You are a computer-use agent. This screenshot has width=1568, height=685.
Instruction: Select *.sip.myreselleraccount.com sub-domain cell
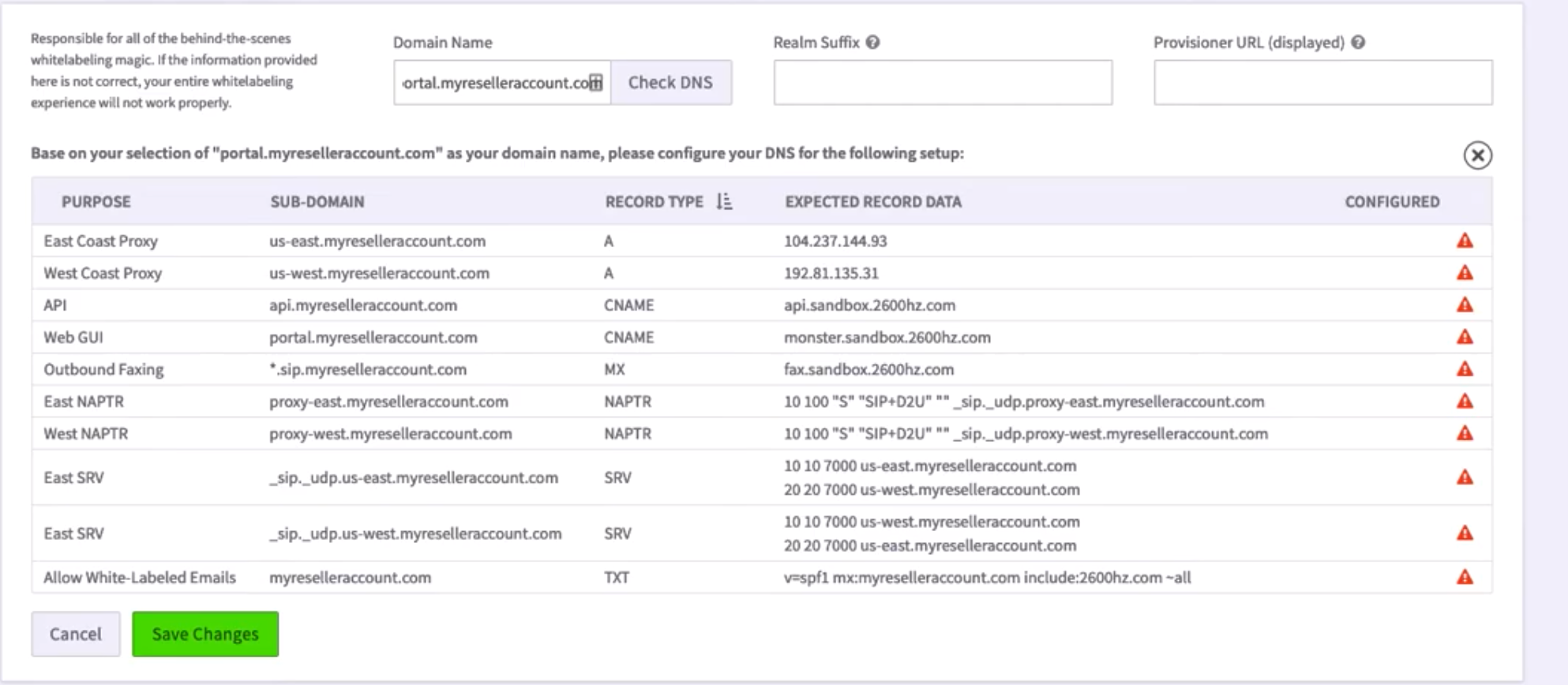pos(368,369)
